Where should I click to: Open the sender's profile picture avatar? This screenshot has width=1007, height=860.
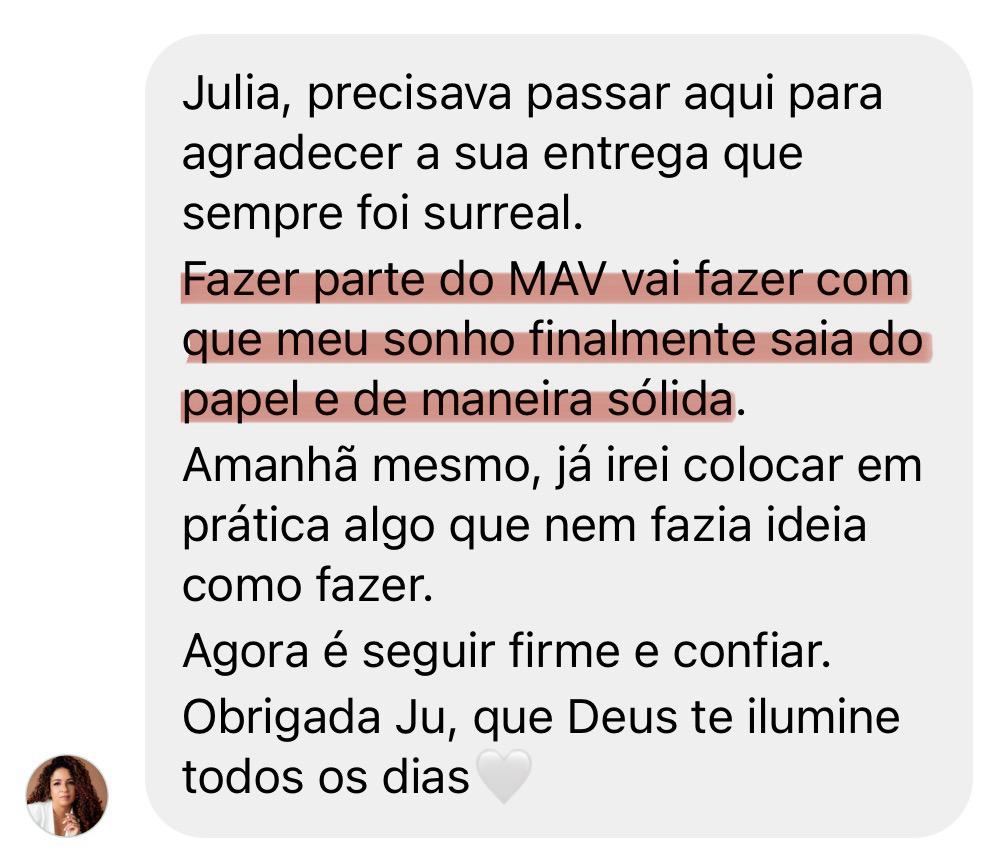pyautogui.click(x=67, y=795)
